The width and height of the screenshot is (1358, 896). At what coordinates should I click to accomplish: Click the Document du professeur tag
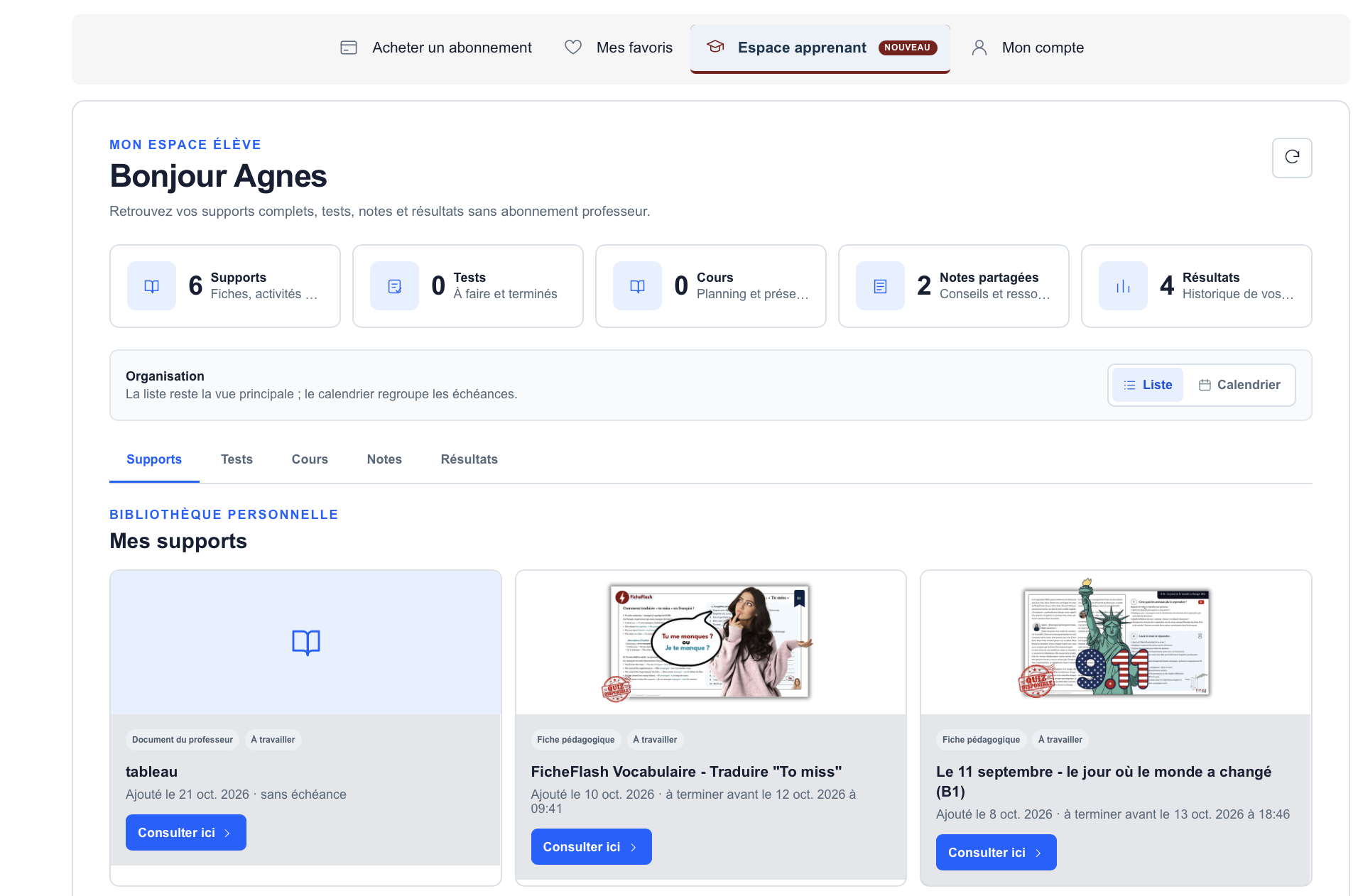183,740
